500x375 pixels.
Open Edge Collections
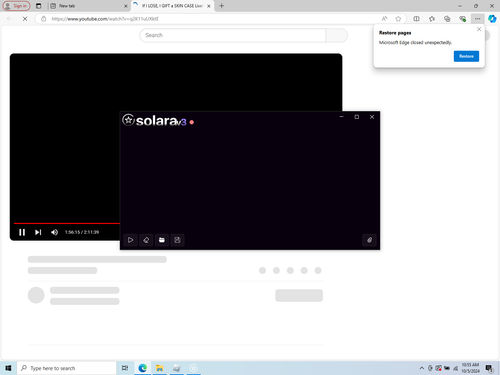click(447, 19)
